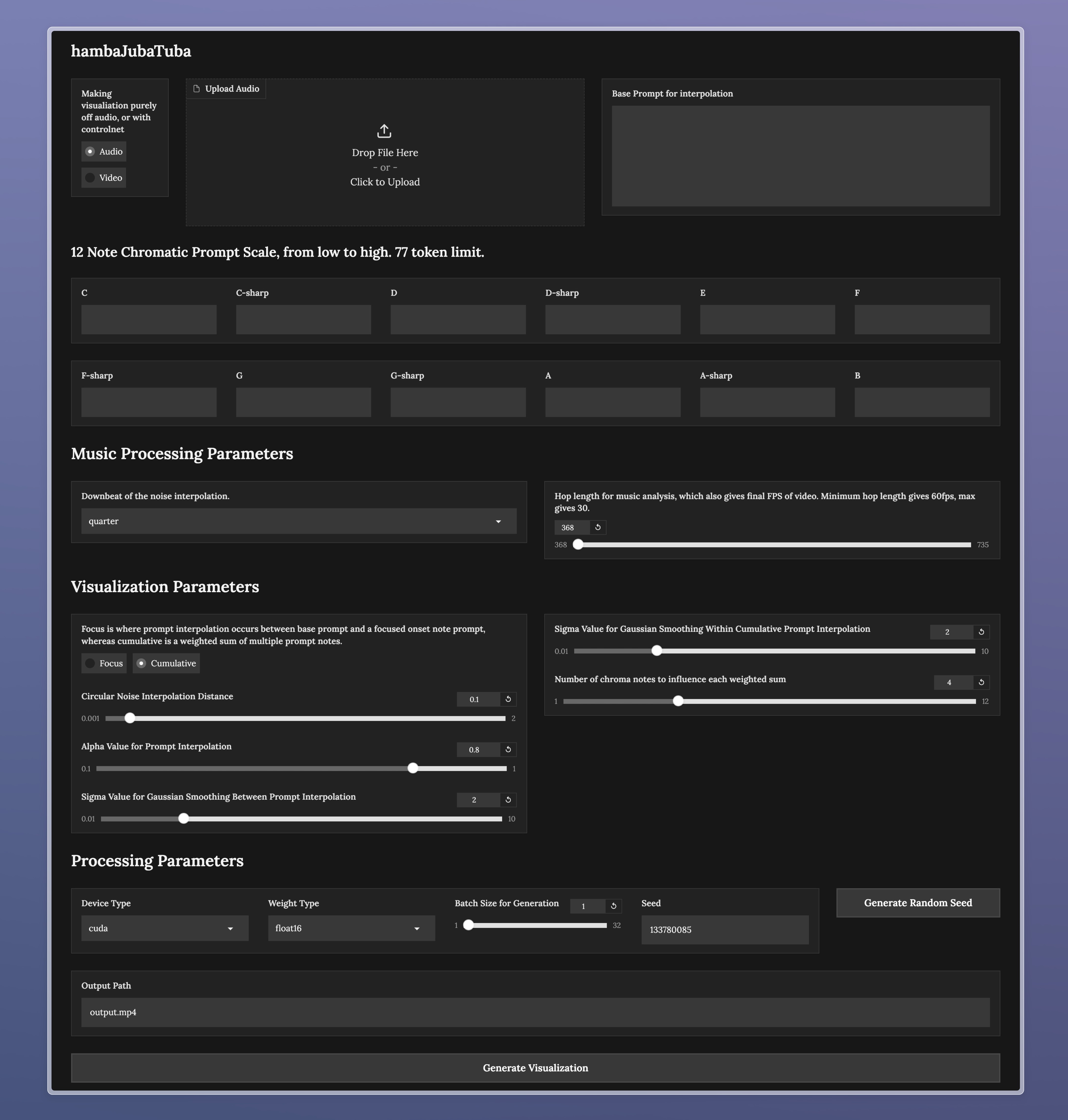
Task: Focus the C note prompt field
Action: pos(149,319)
